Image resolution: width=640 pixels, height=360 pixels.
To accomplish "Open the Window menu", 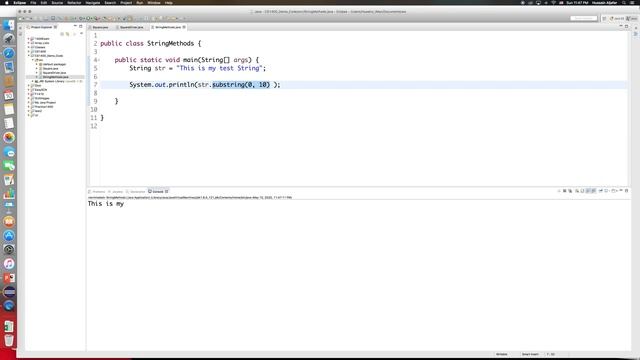I will click(x=154, y=2).
